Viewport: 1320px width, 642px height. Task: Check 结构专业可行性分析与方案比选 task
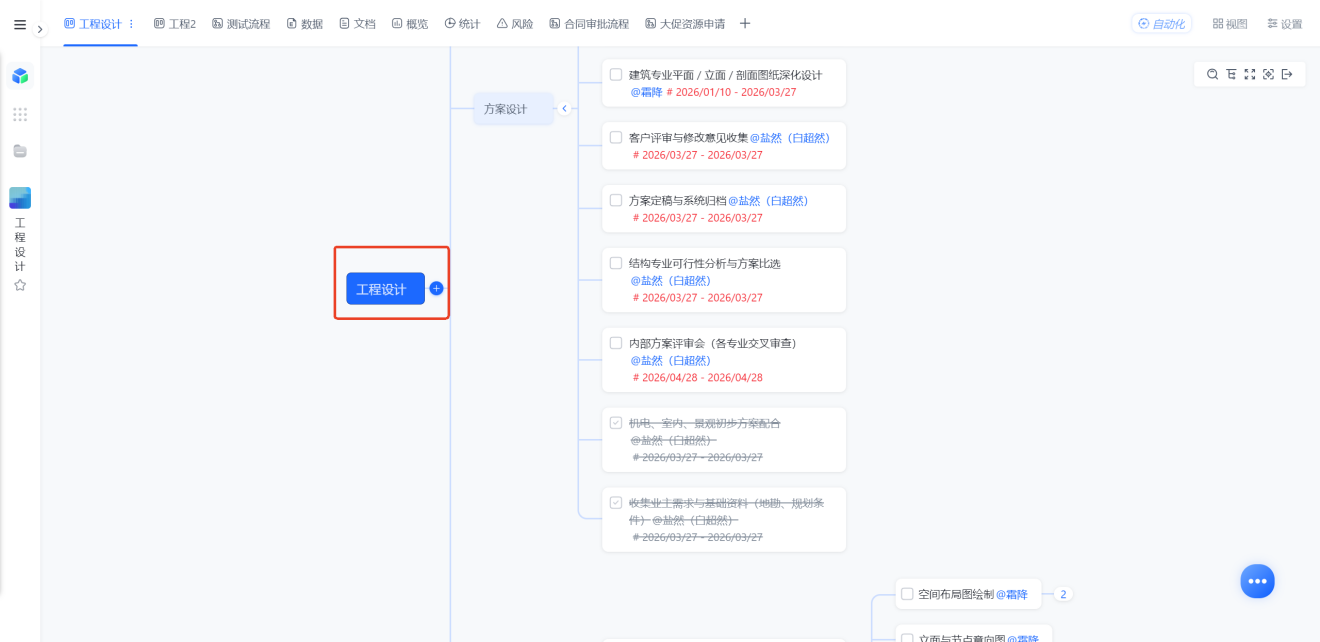pyautogui.click(x=616, y=264)
